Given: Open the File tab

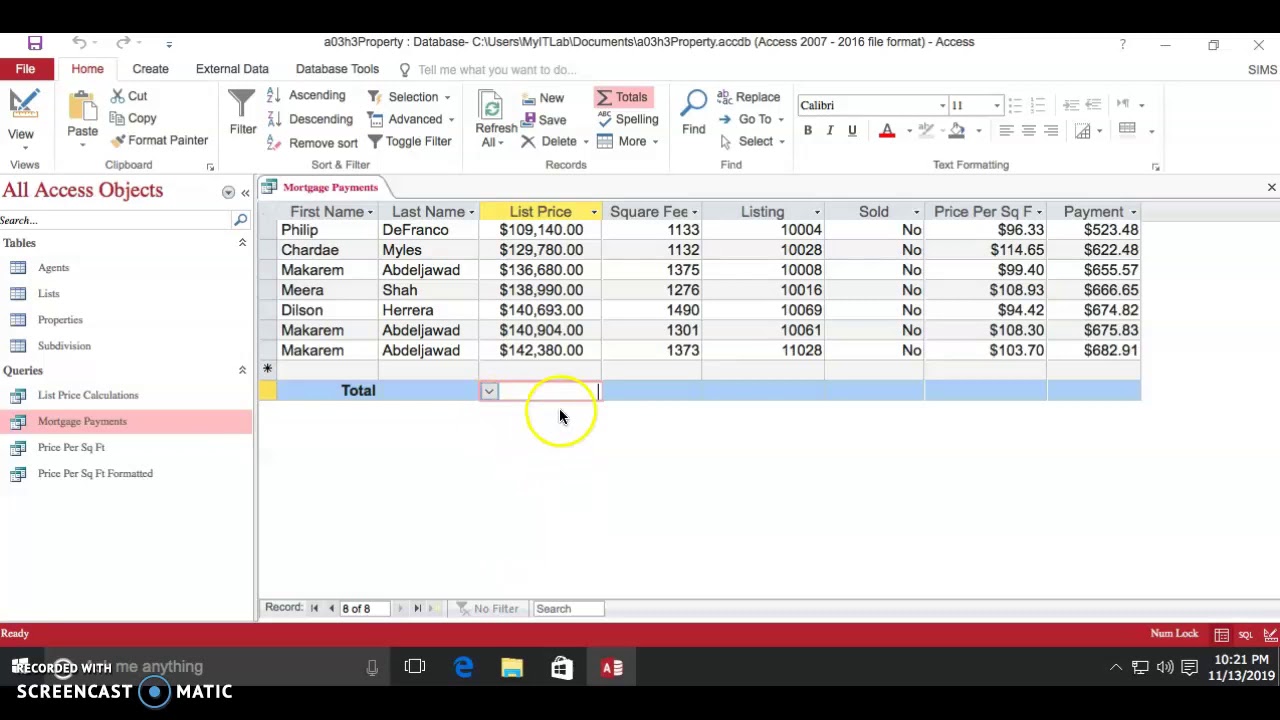Looking at the screenshot, I should click(x=25, y=69).
